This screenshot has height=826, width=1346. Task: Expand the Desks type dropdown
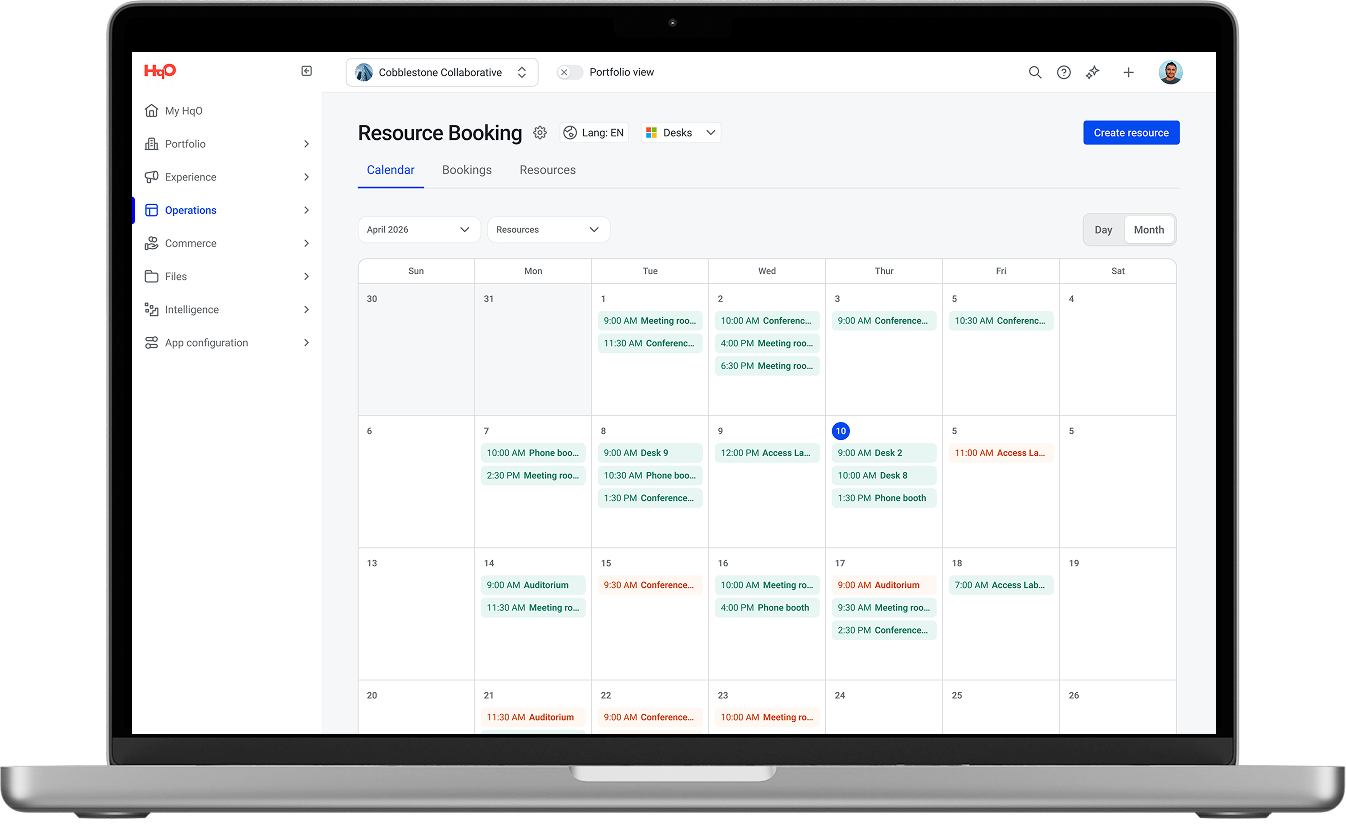681,133
